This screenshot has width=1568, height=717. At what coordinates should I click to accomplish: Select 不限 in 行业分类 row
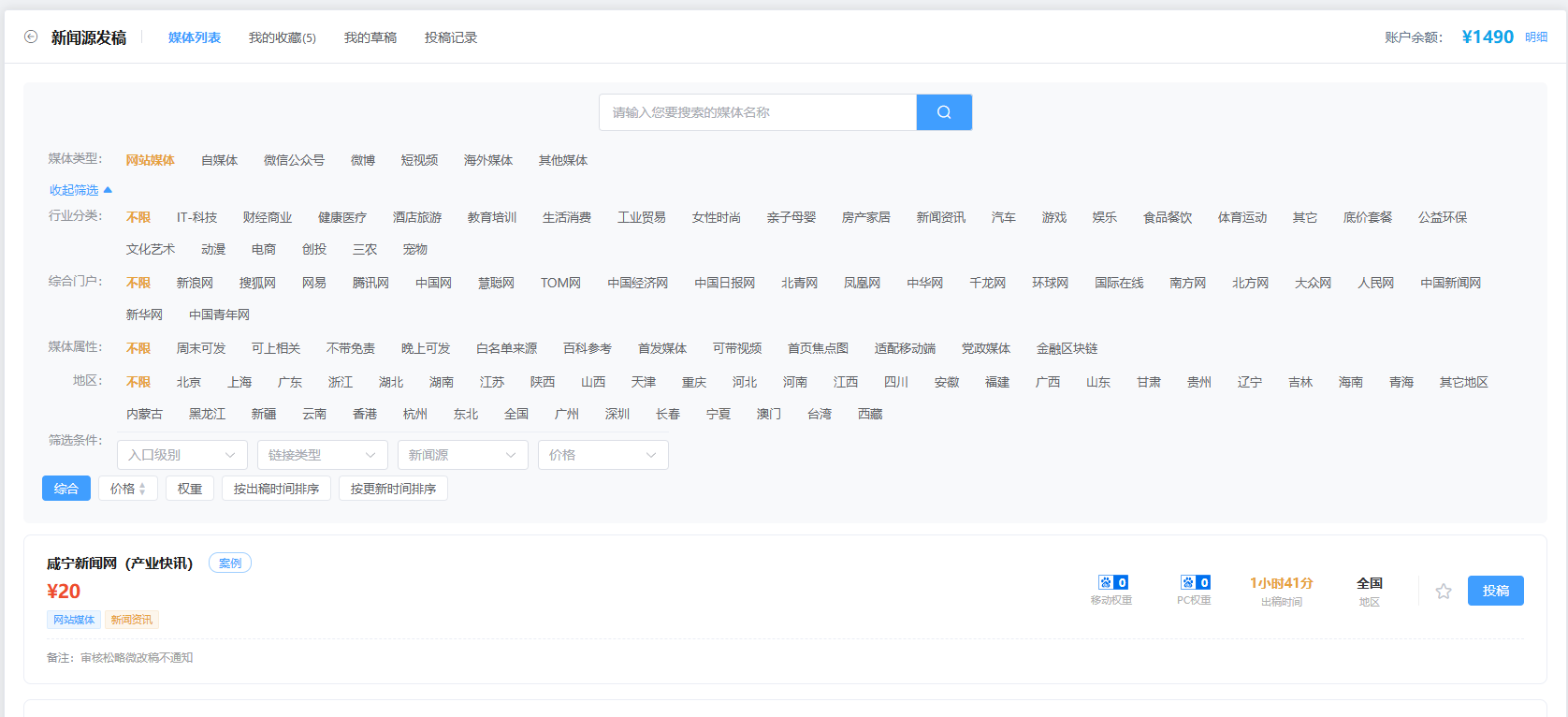(138, 217)
